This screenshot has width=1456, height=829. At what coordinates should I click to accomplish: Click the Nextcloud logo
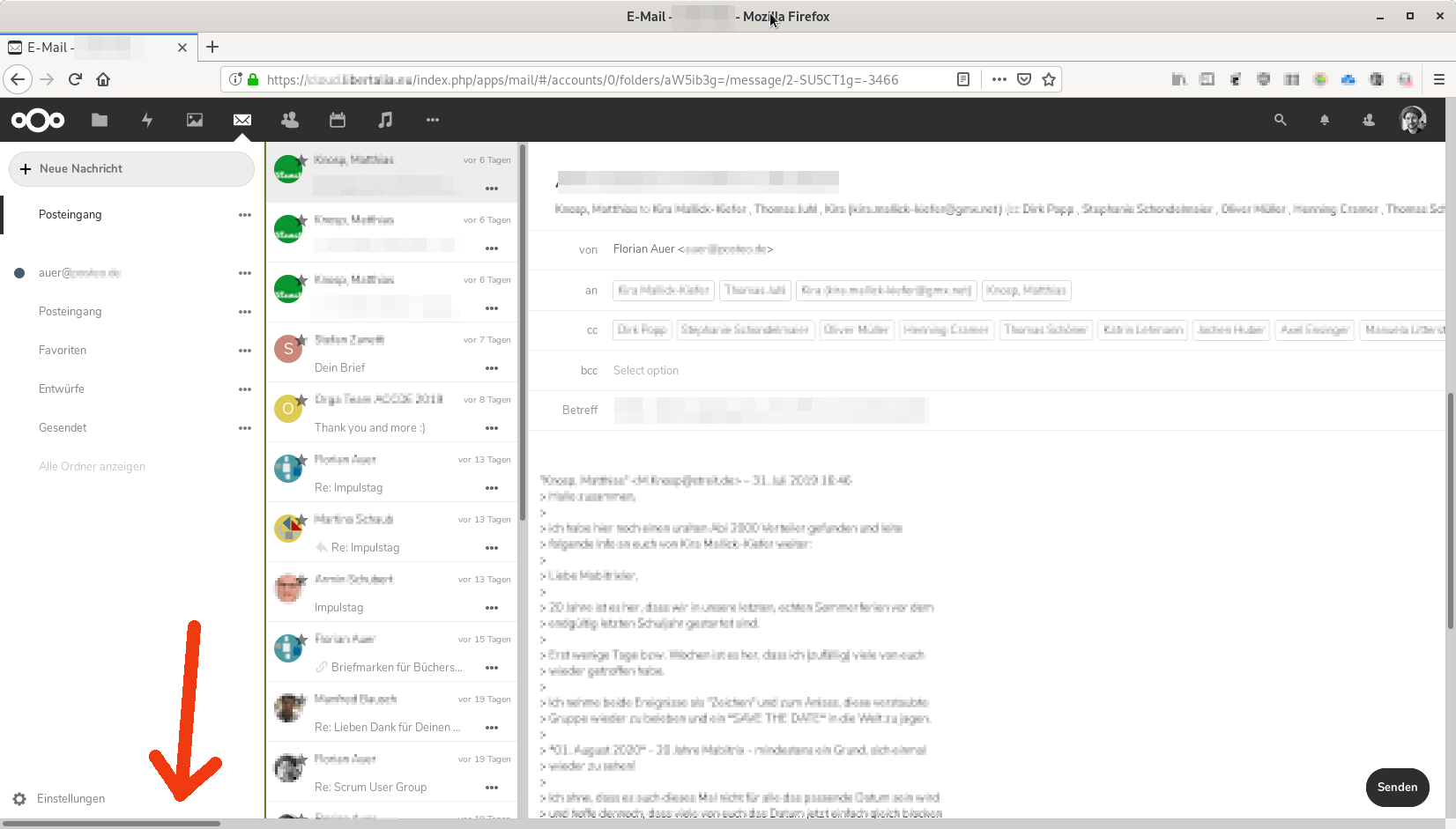point(38,120)
